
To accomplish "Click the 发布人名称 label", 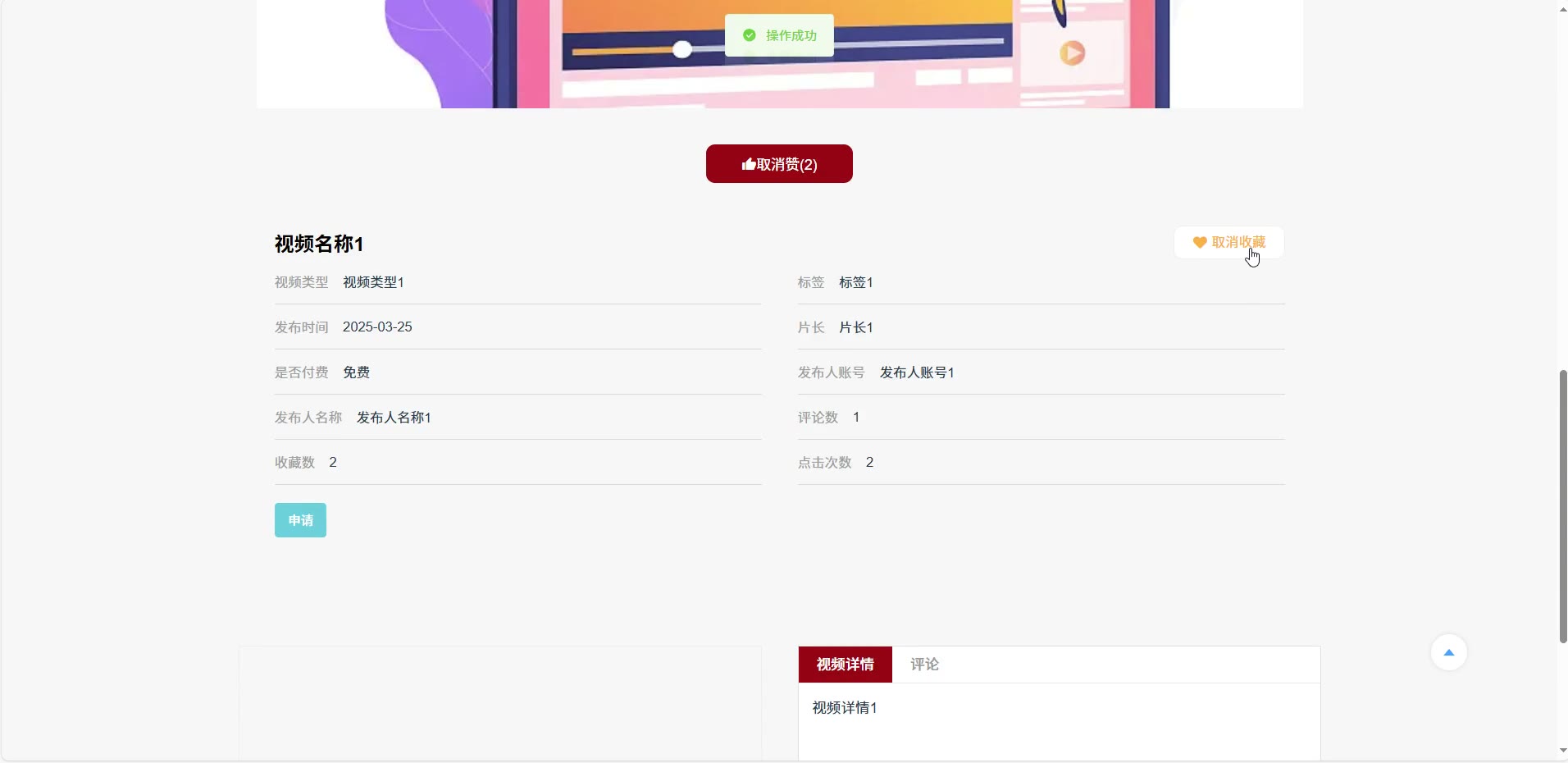I will point(308,418).
